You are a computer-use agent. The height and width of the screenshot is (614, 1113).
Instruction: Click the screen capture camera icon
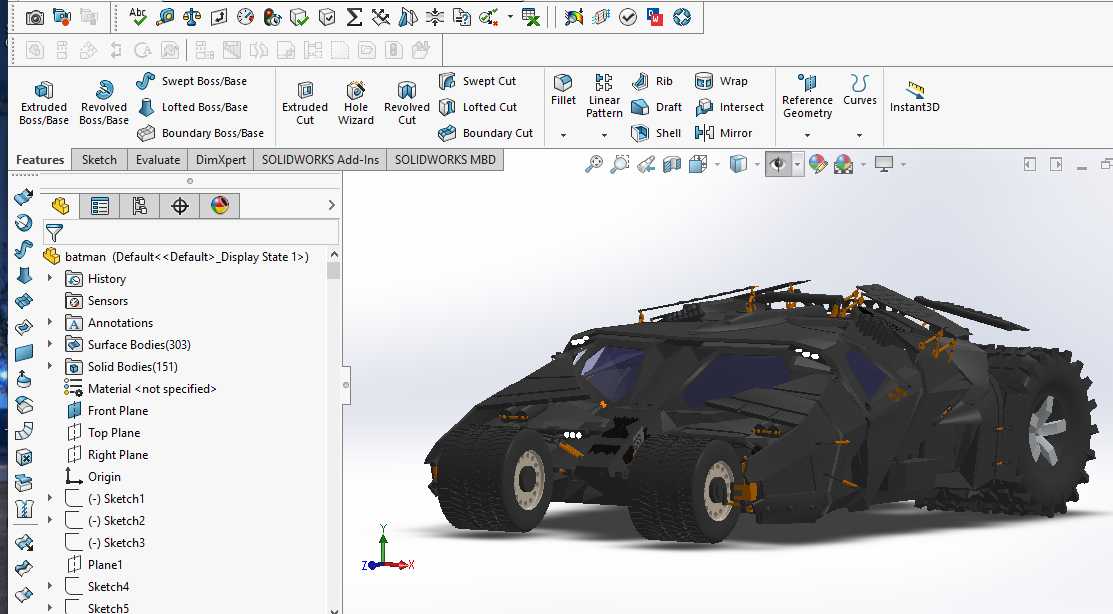pos(34,17)
